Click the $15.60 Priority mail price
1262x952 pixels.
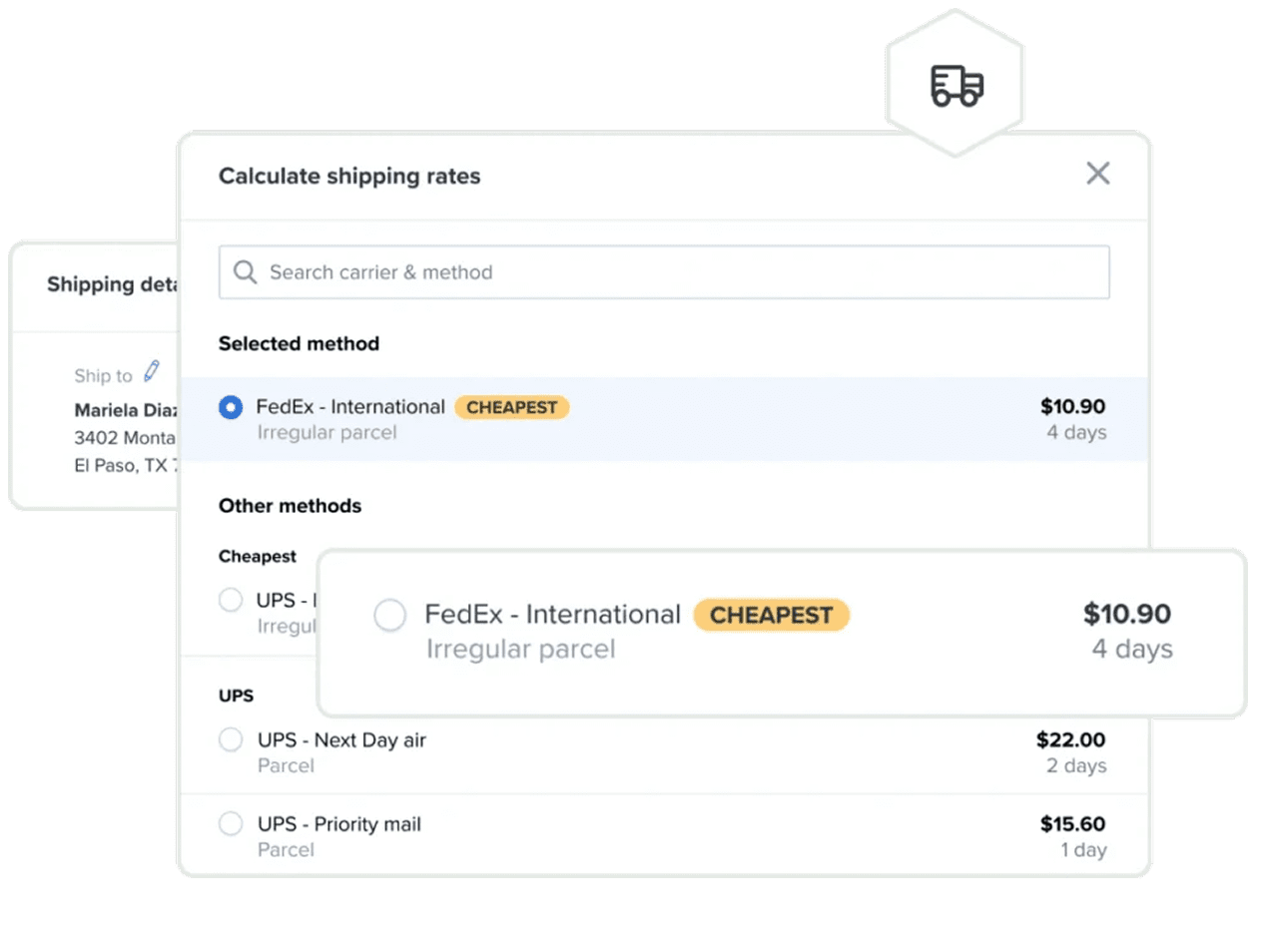click(x=1072, y=824)
